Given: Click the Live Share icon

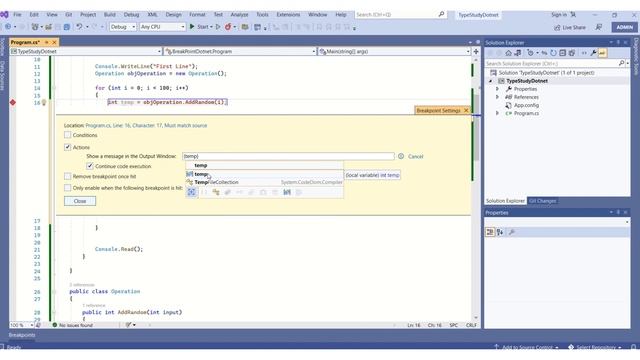Looking at the screenshot, I should (x=557, y=27).
